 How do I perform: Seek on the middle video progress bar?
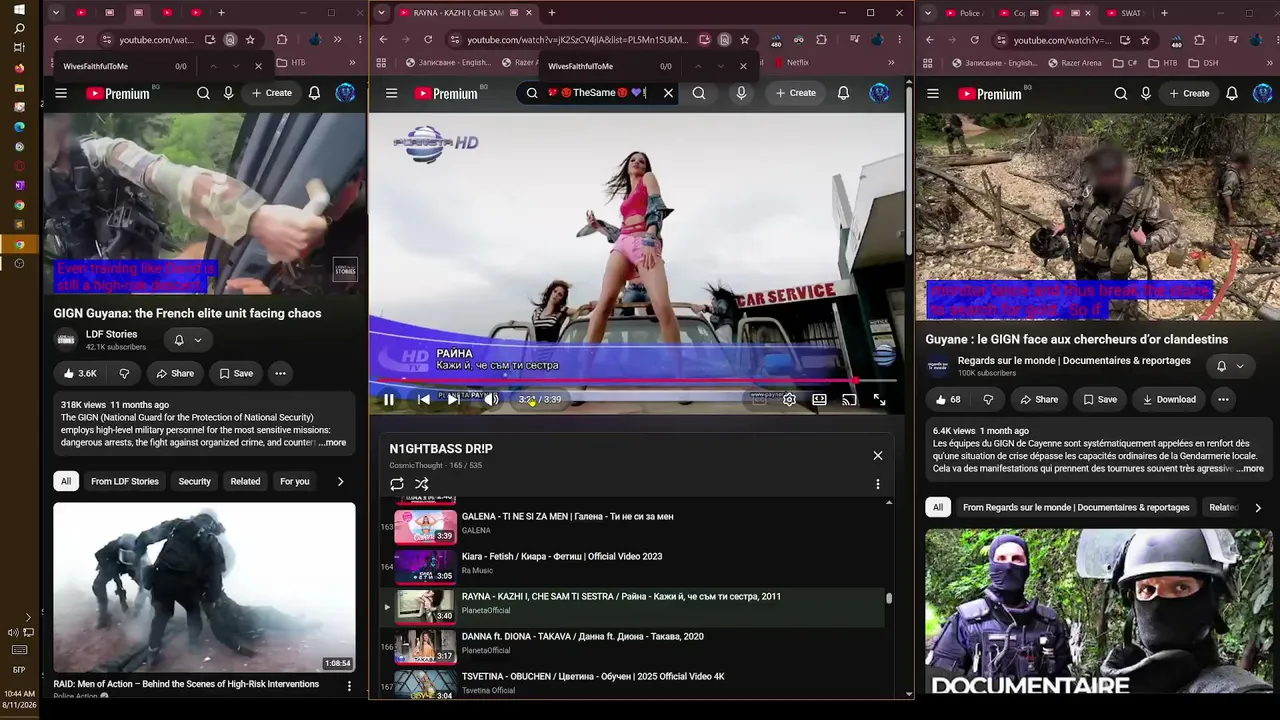point(636,381)
